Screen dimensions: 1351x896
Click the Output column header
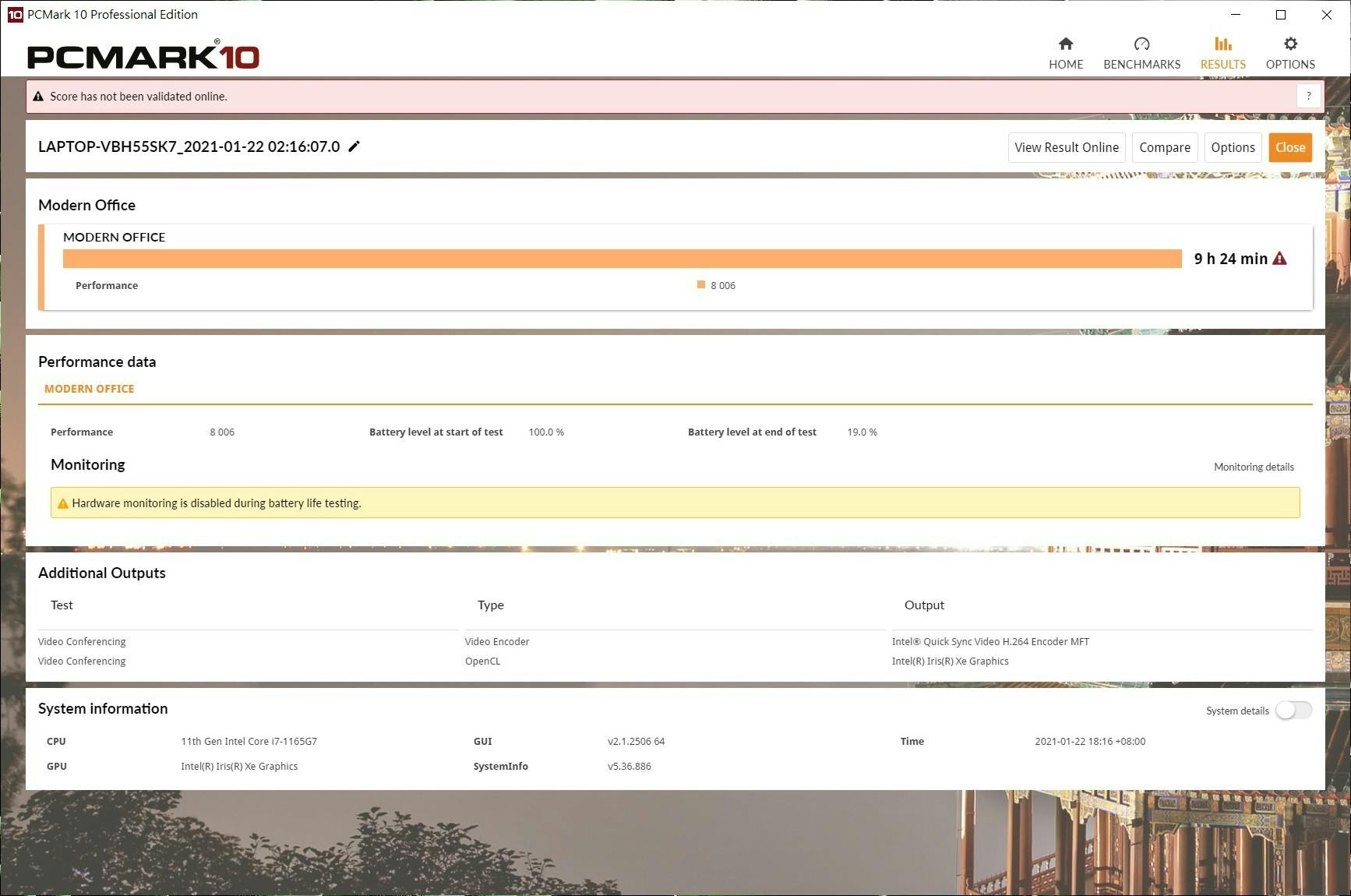924,605
